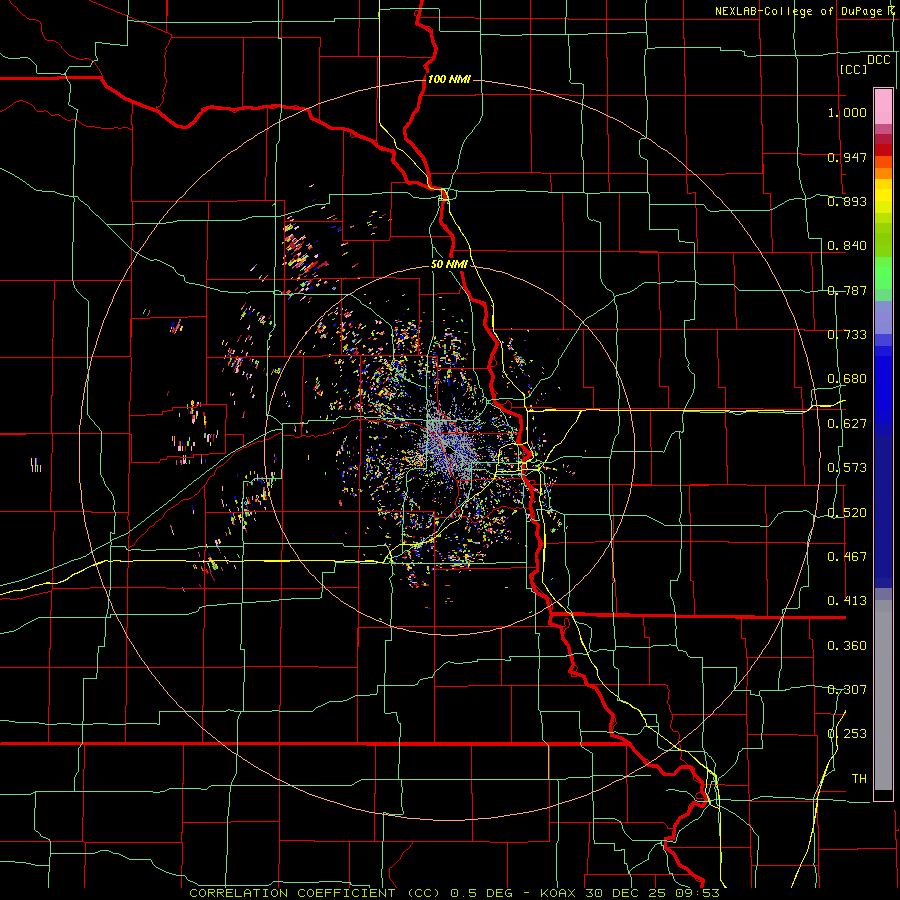The height and width of the screenshot is (900, 900).
Task: Click the 0.307 legend value
Action: (847, 690)
